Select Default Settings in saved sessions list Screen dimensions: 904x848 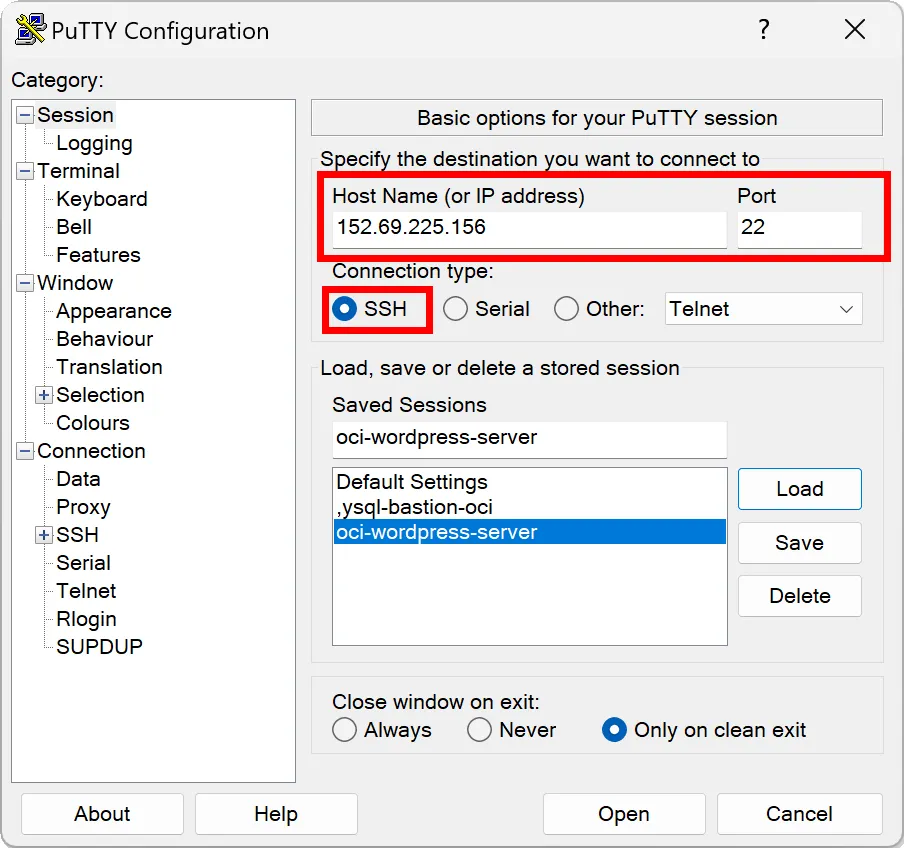[x=412, y=482]
